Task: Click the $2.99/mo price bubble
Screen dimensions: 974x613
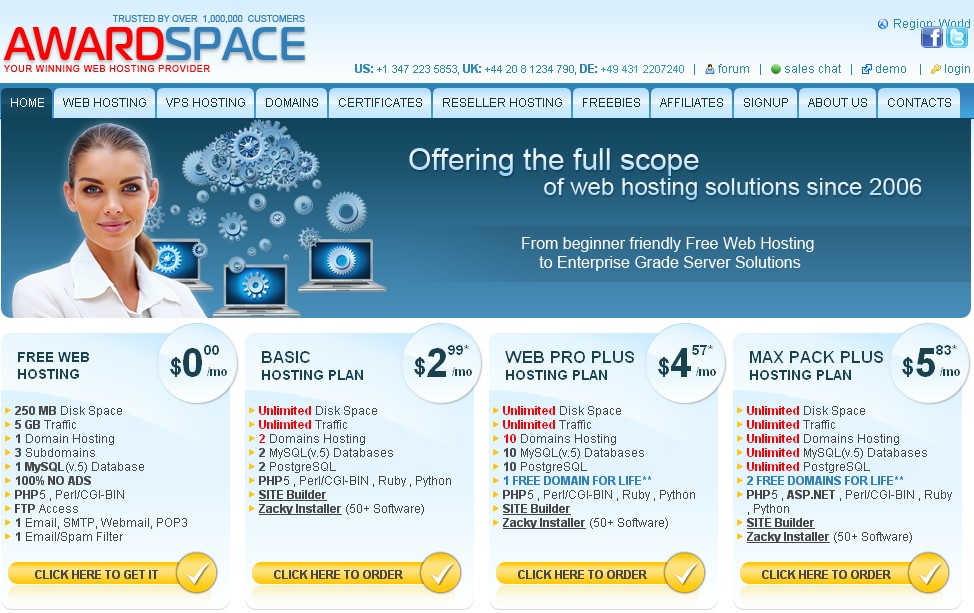Action: coord(442,363)
